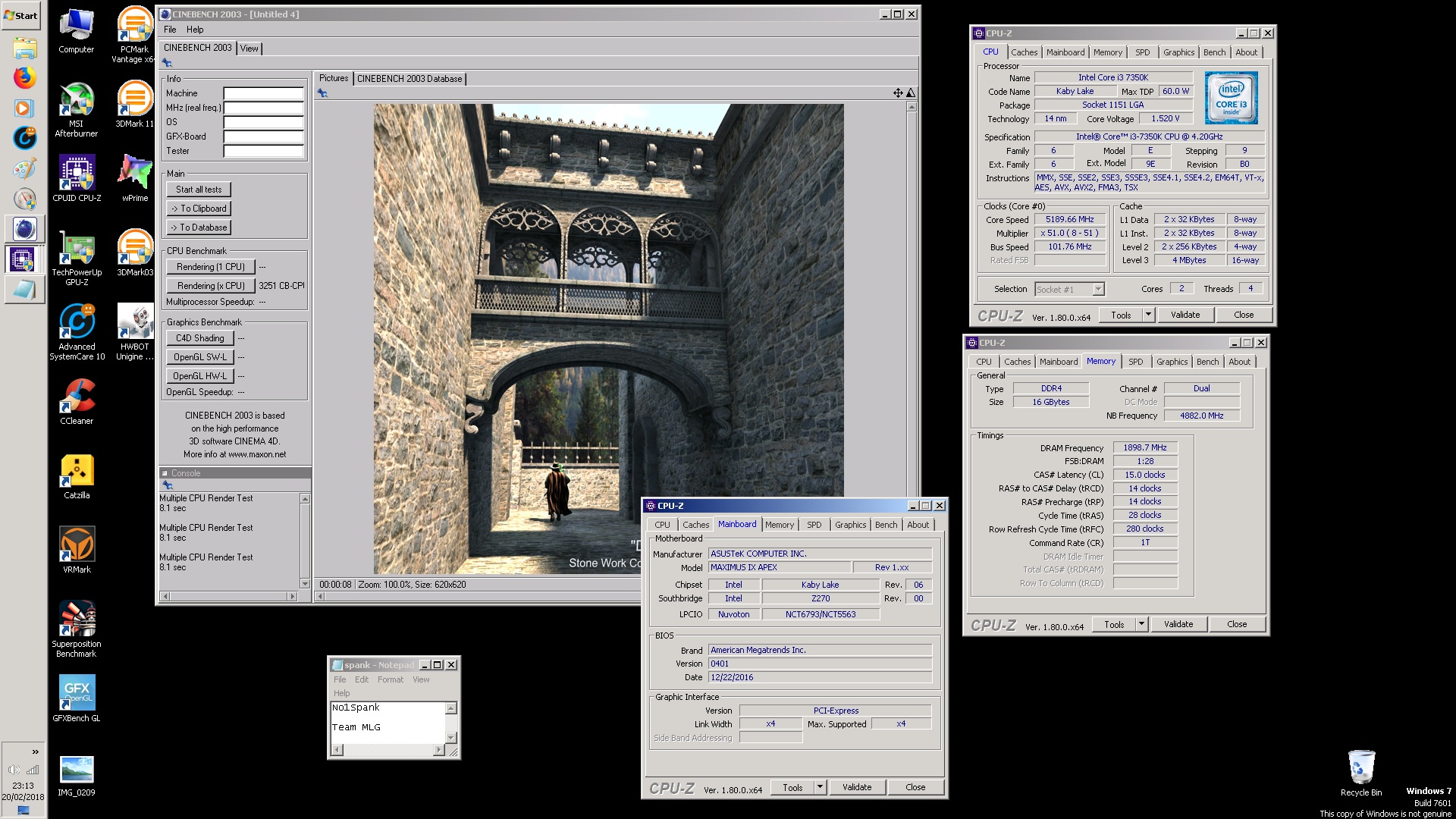Click the volume speaker tray icon
Viewport: 1456px width, 819px height.
tap(14, 770)
